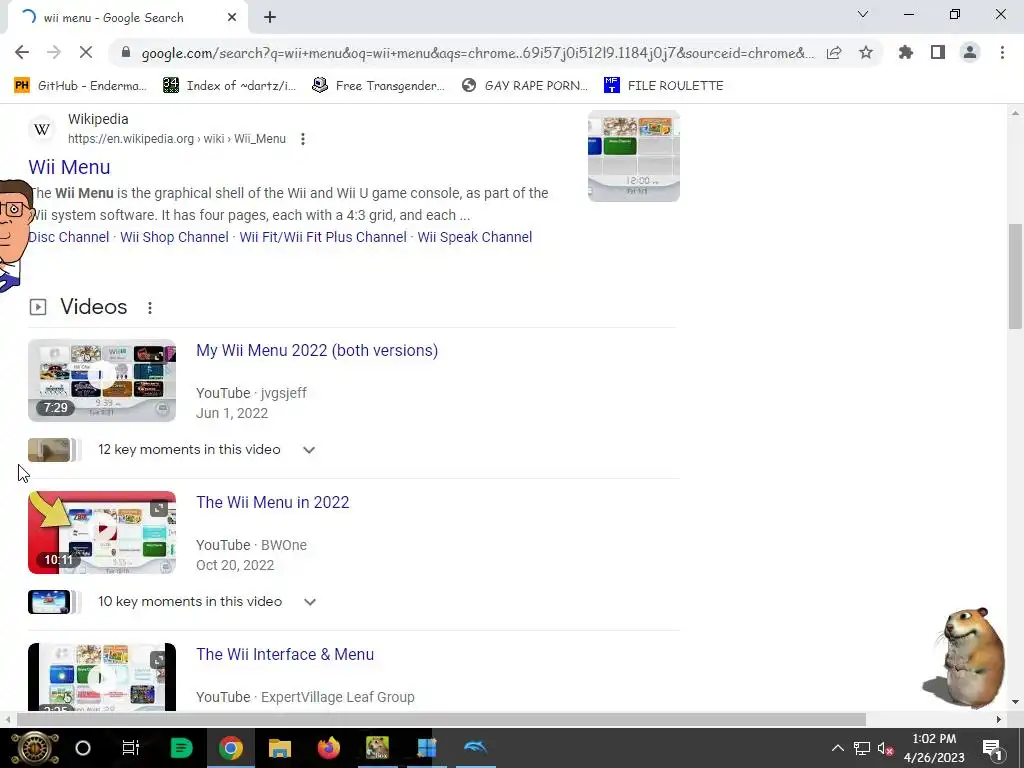Stop loading the page
Screen dimensions: 1024x768
point(86,53)
